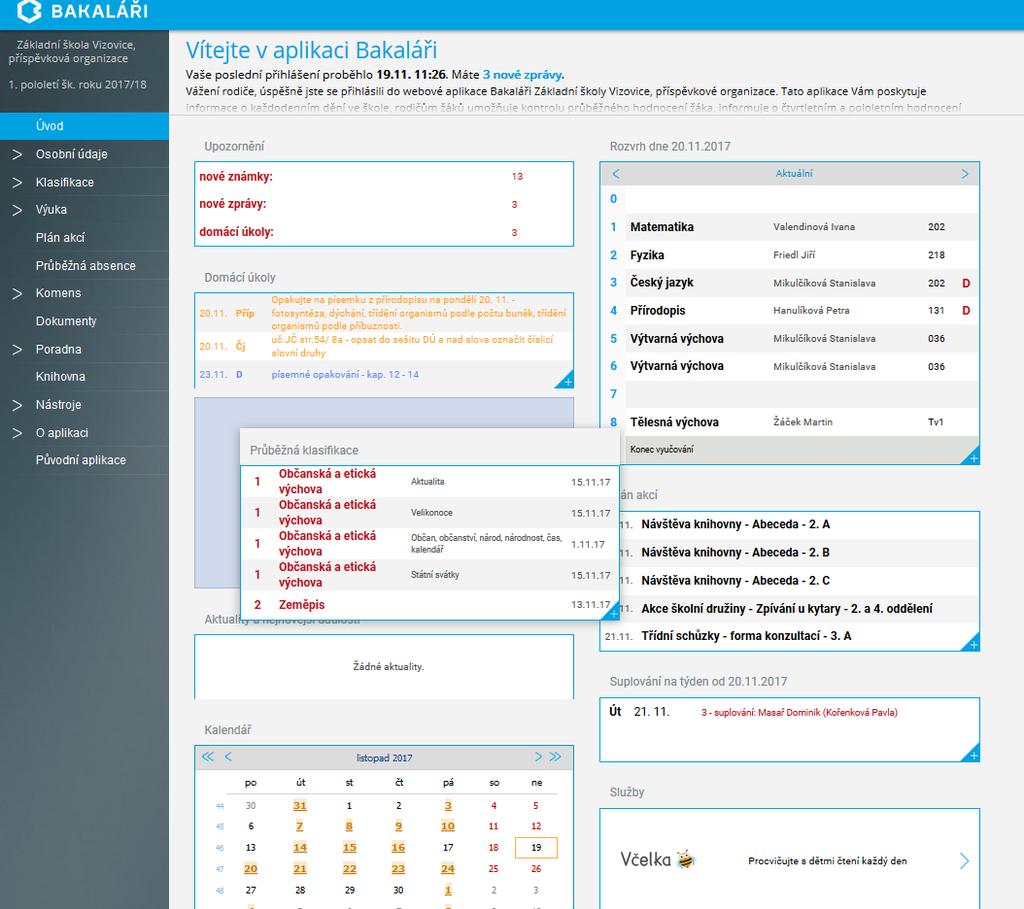The image size is (1024, 909).
Task: Expand Komens menu
Action: point(17,293)
